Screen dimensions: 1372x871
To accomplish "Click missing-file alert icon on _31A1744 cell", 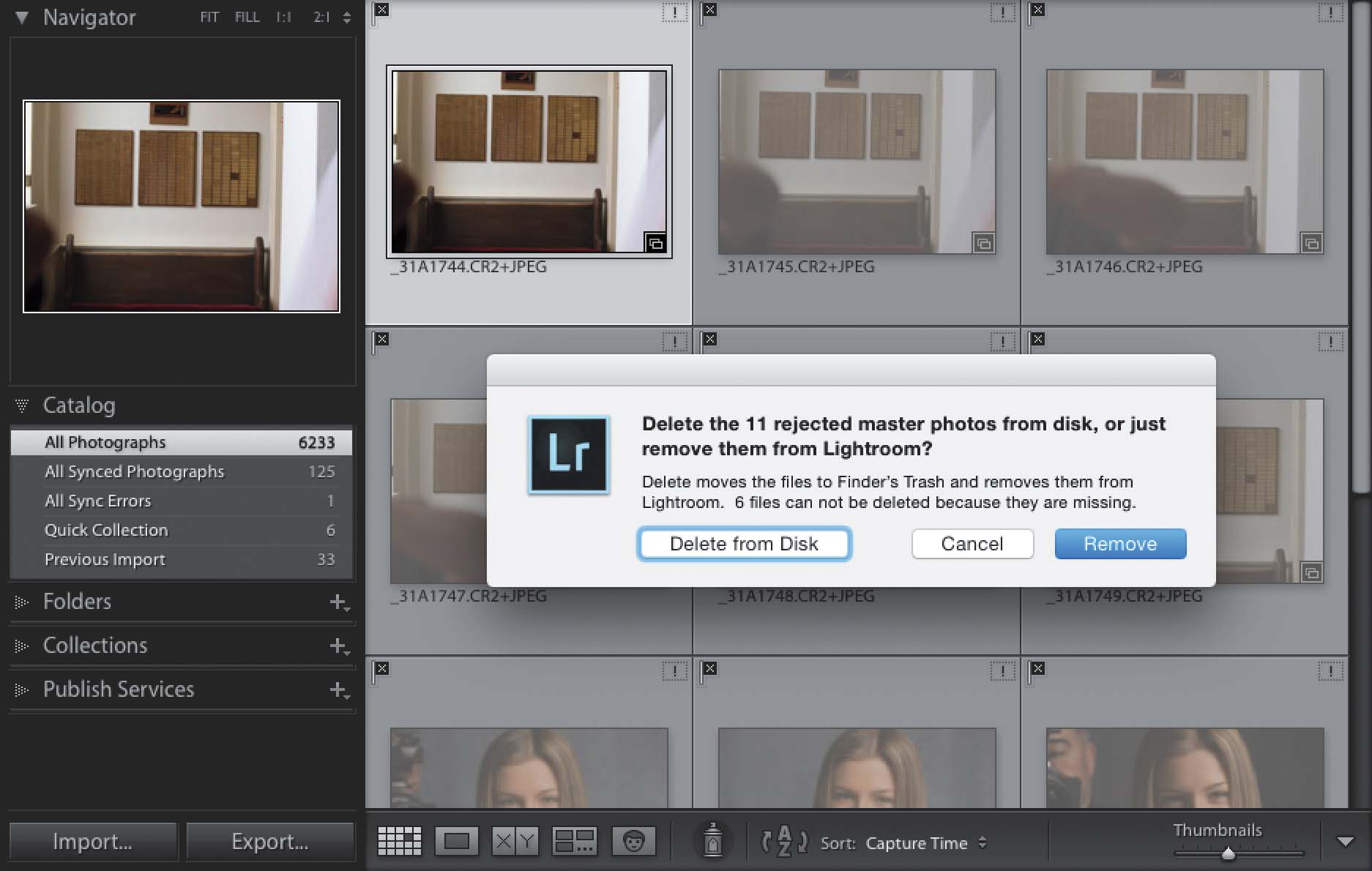I will [674, 12].
